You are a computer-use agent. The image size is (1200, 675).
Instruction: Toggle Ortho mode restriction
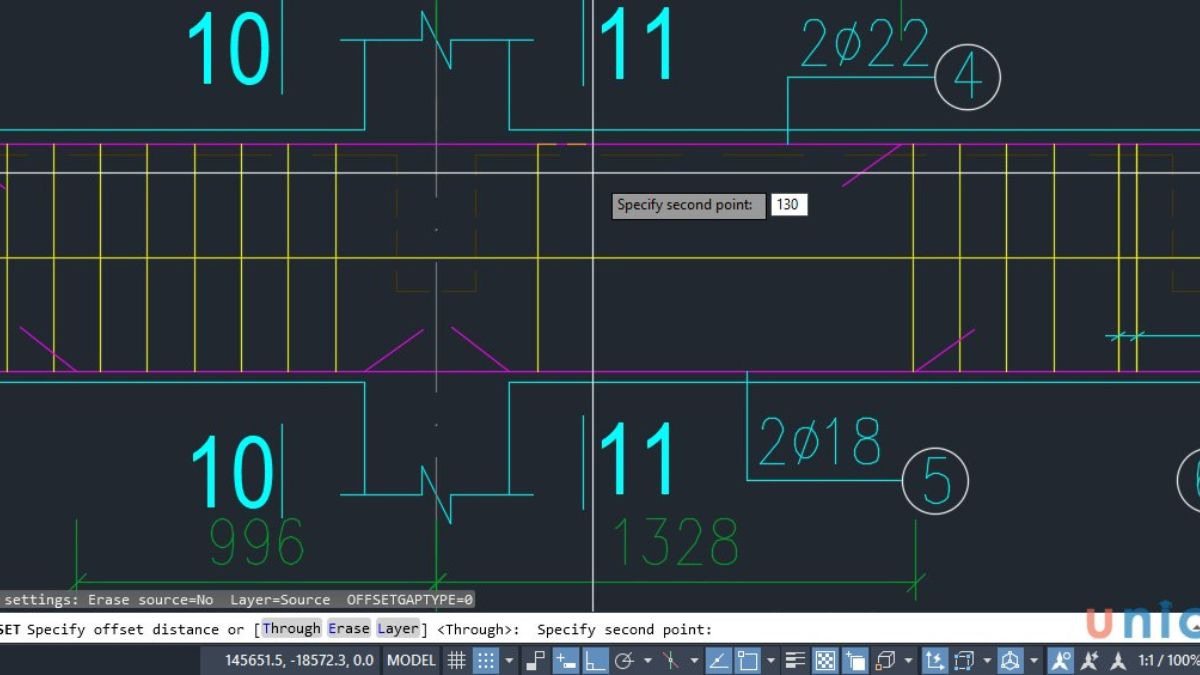[x=594, y=660]
